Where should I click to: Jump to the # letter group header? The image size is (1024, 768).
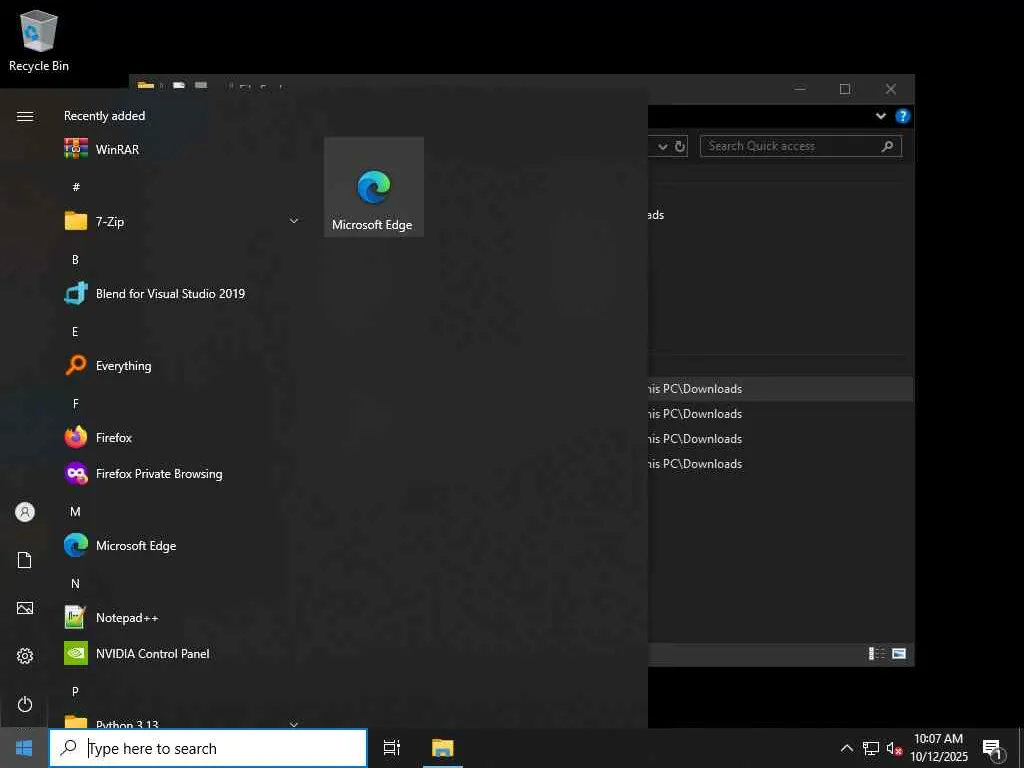pos(76,187)
